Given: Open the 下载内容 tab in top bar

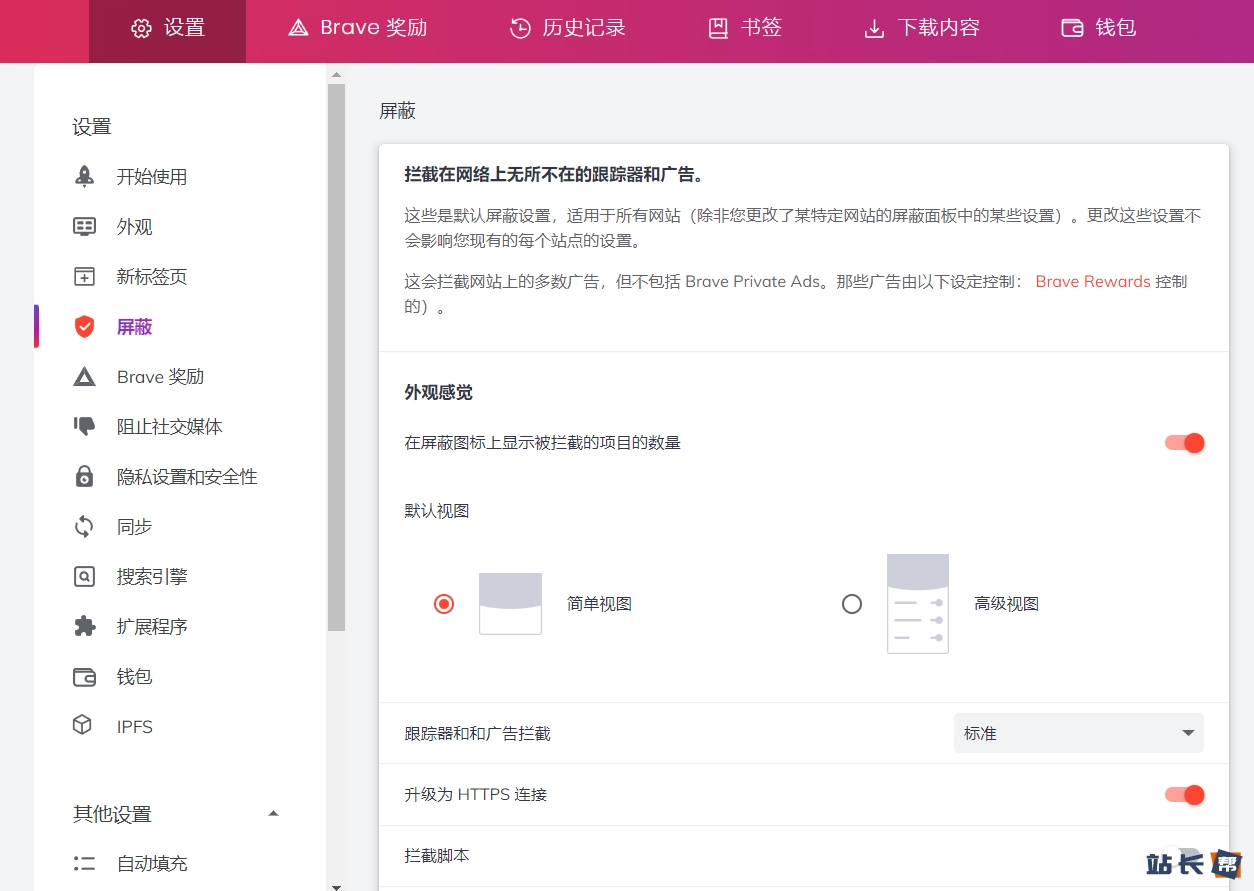Looking at the screenshot, I should click(x=922, y=28).
